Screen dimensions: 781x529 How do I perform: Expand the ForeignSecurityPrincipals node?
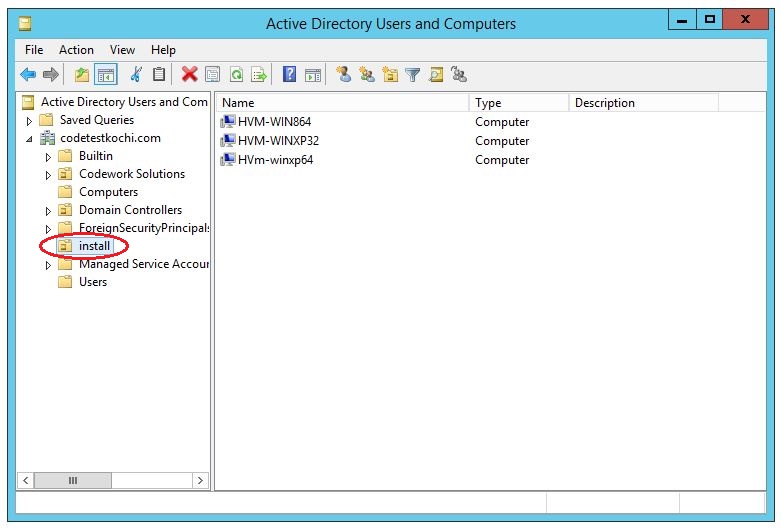pos(48,229)
